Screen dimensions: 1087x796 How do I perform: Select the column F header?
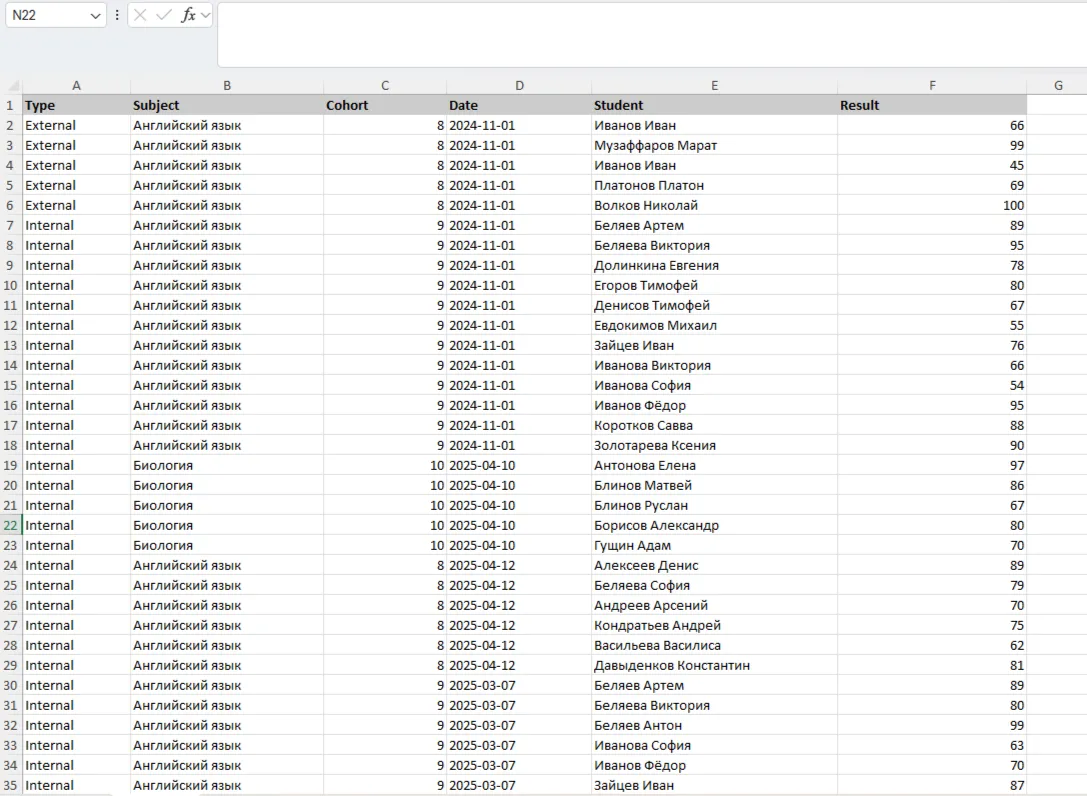[x=932, y=86]
